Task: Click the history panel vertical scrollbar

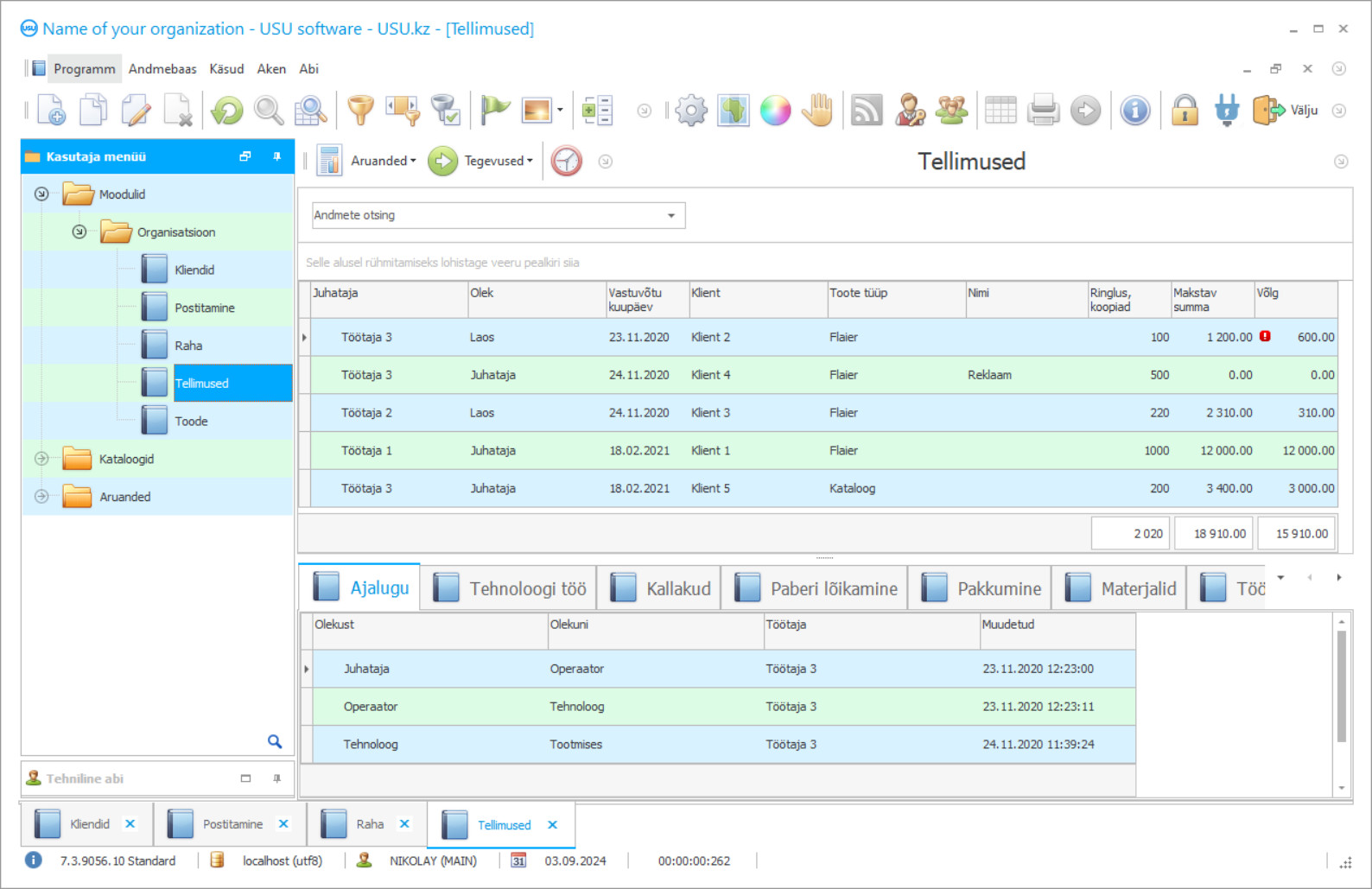Action: 1341,686
